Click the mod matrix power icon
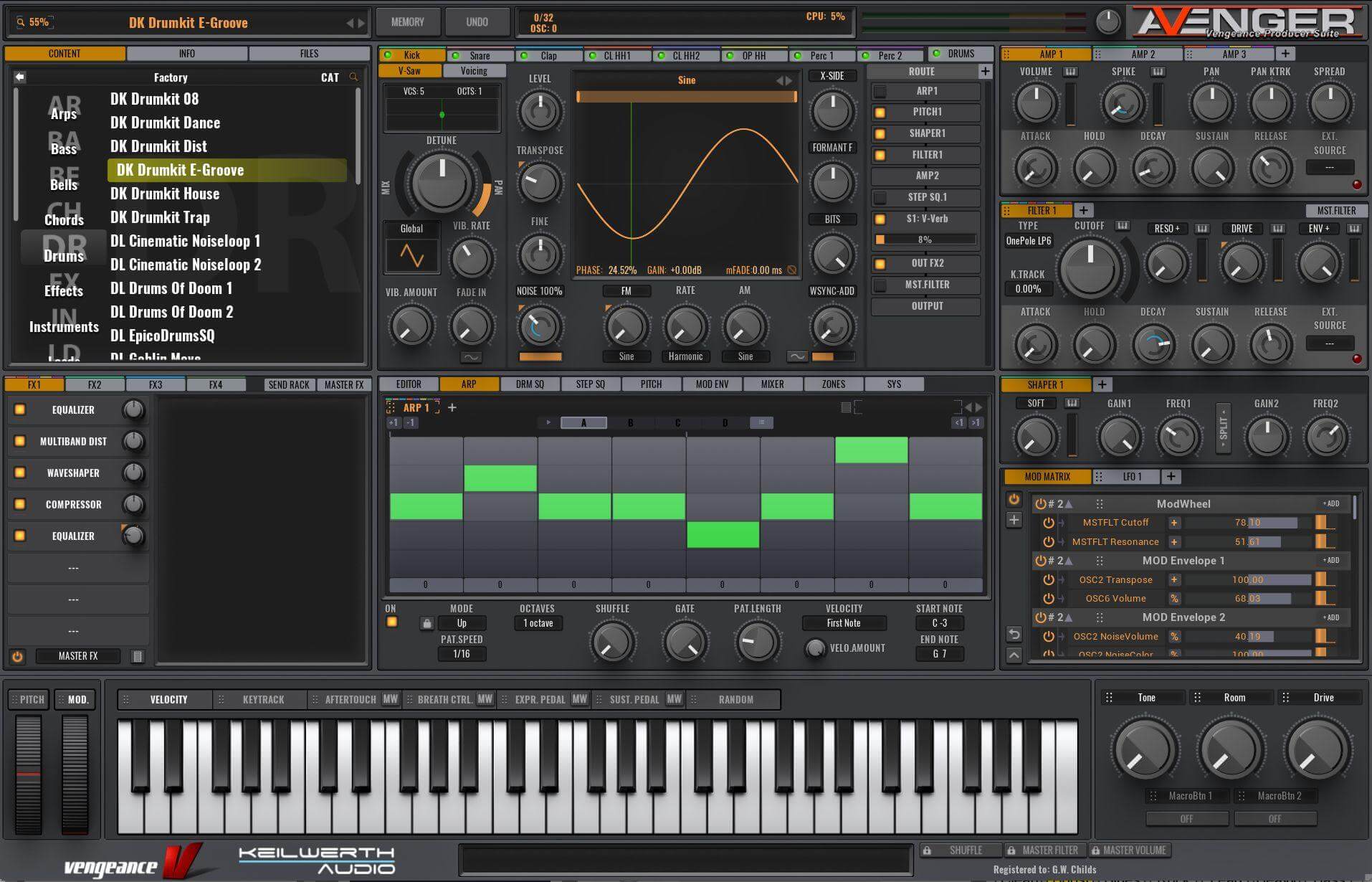 pos(1014,499)
